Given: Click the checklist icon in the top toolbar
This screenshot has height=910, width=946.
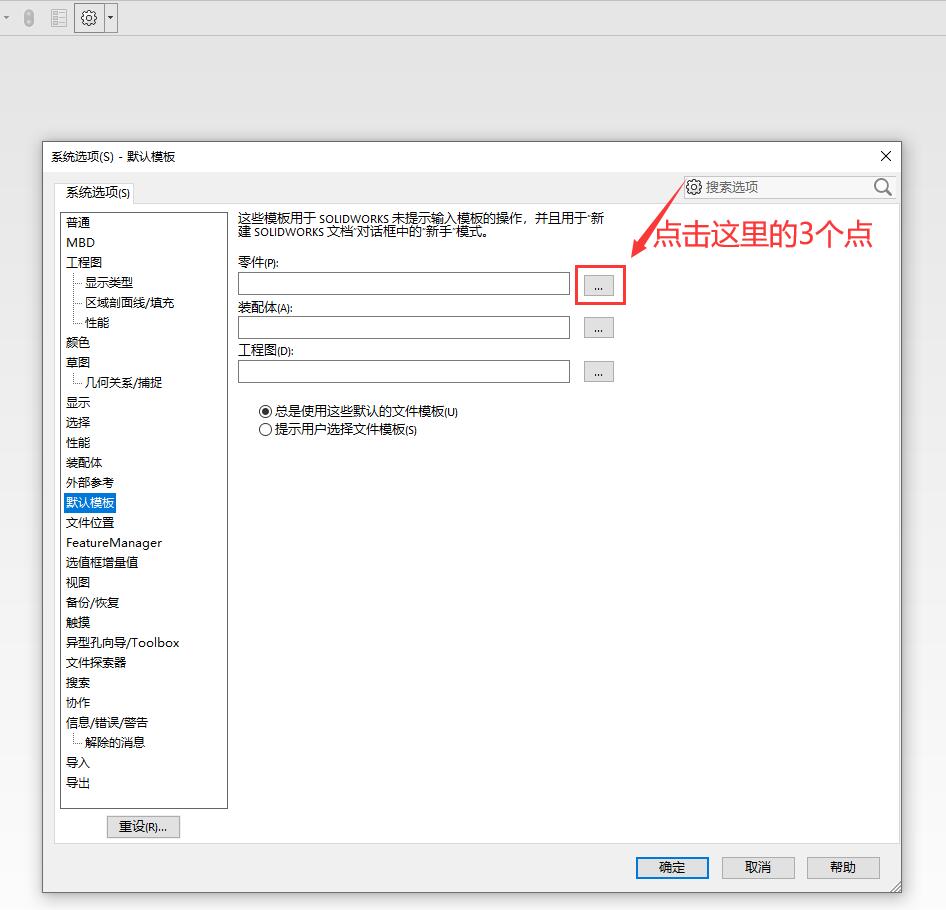Looking at the screenshot, I should click(x=59, y=18).
